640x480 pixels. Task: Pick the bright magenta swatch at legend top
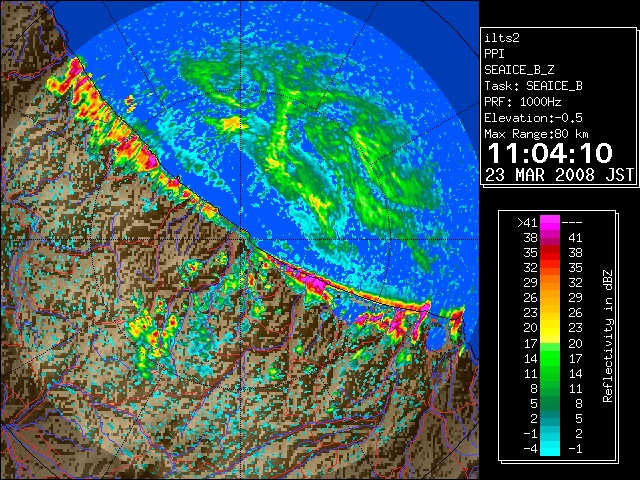(x=550, y=222)
